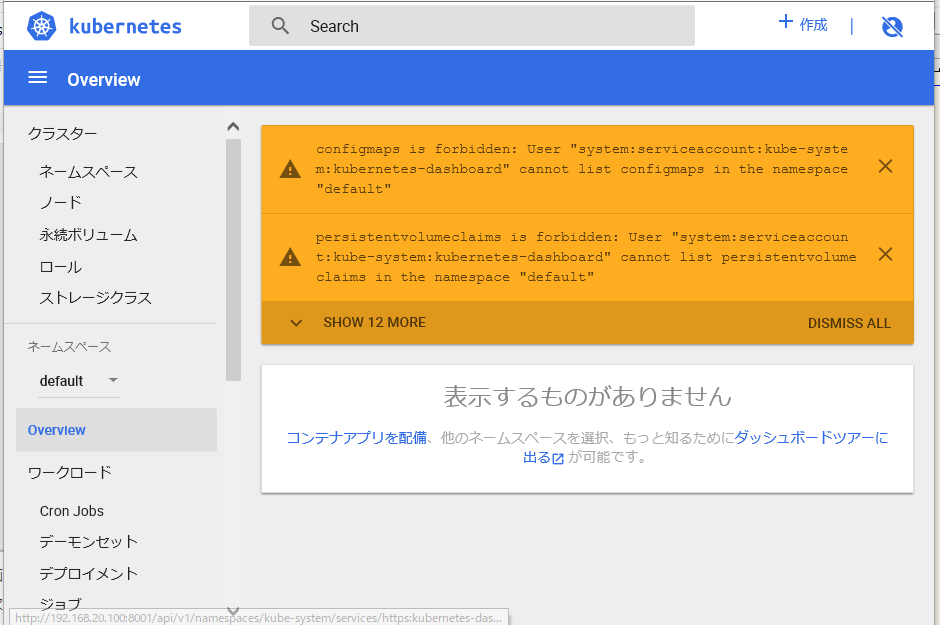Click the notifications-off bell icon

(x=892, y=26)
